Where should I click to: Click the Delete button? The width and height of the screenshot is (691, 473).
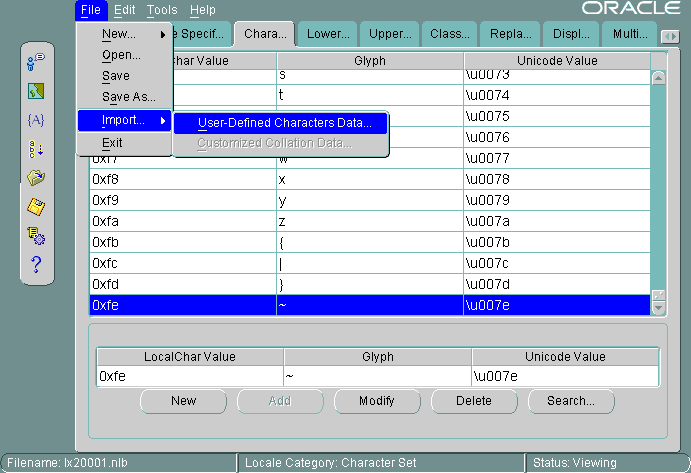tap(473, 401)
